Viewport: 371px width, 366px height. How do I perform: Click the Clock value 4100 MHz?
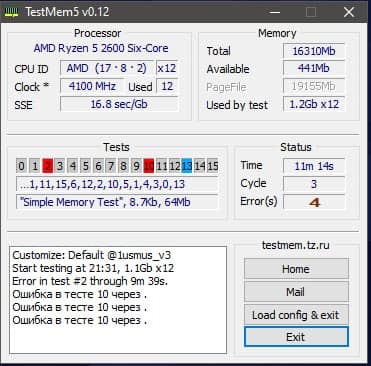(92, 86)
